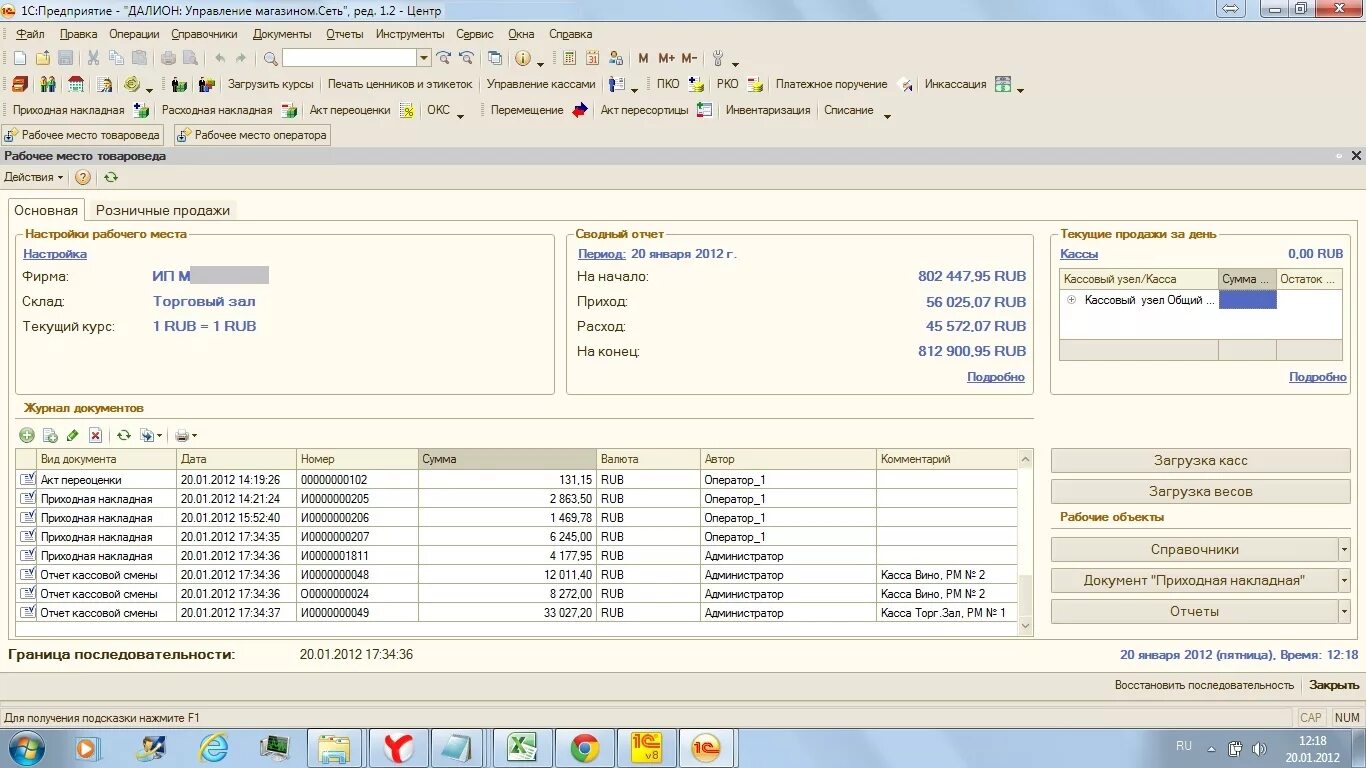1366x768 pixels.
Task: Click the Загрузка касс button
Action: coord(1200,461)
